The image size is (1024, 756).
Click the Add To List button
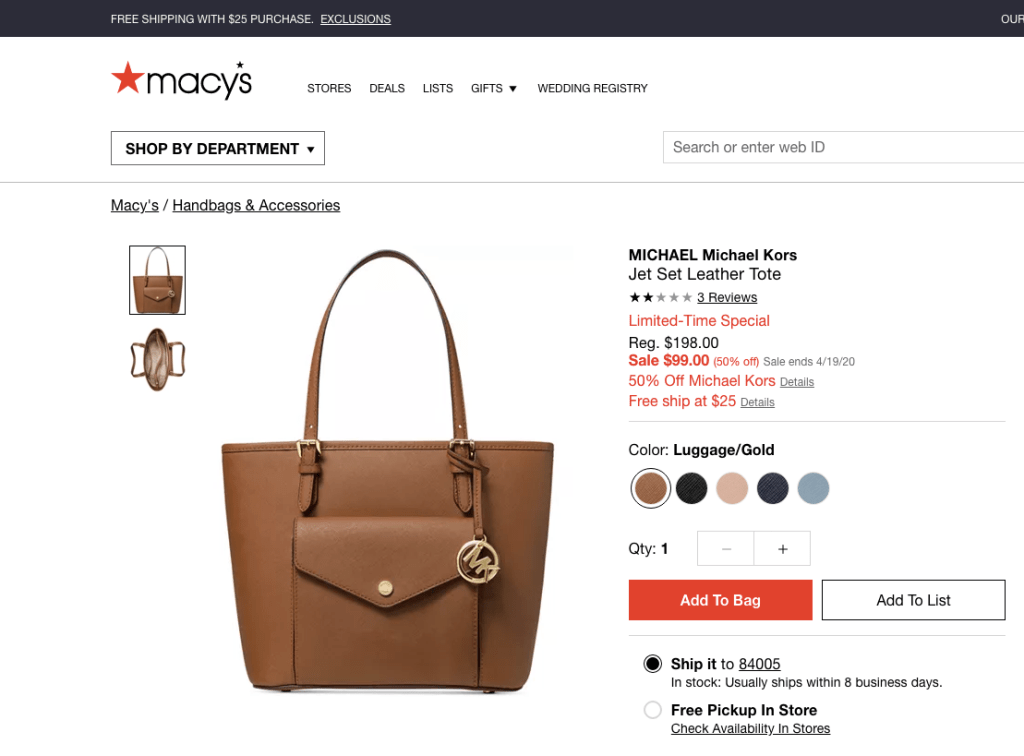pyautogui.click(x=913, y=600)
